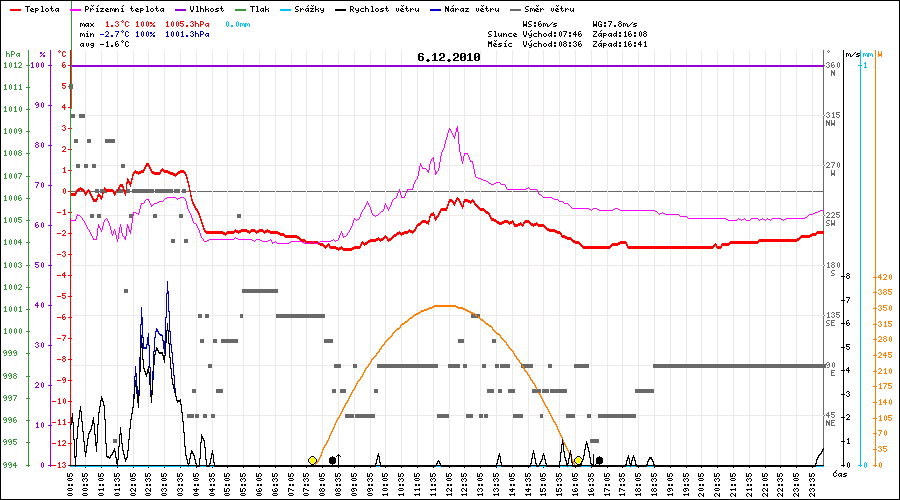
Task: Click the 225 SW compass axis label
Action: pos(833,219)
